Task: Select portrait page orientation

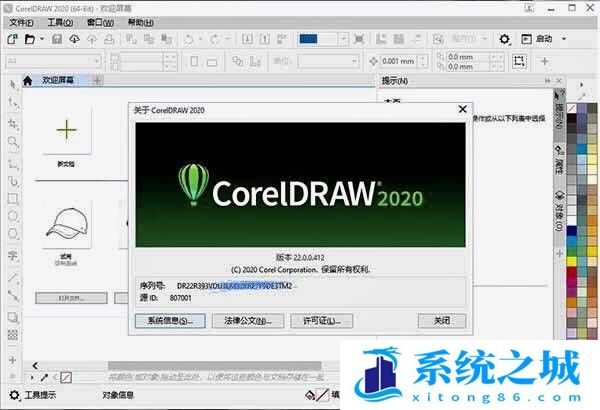Action: click(194, 61)
